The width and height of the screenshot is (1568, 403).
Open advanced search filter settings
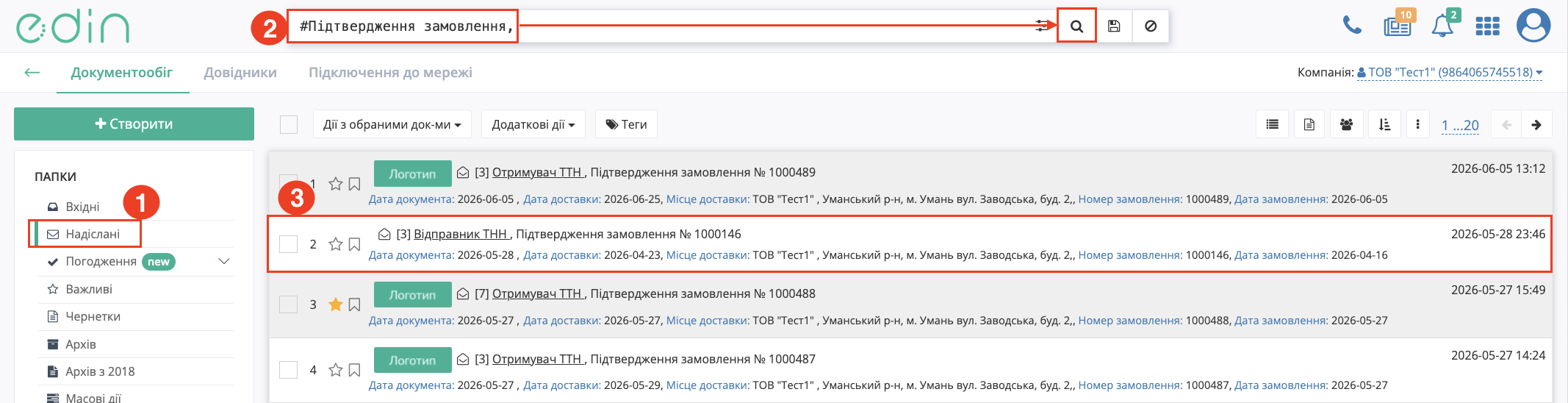[1042, 26]
